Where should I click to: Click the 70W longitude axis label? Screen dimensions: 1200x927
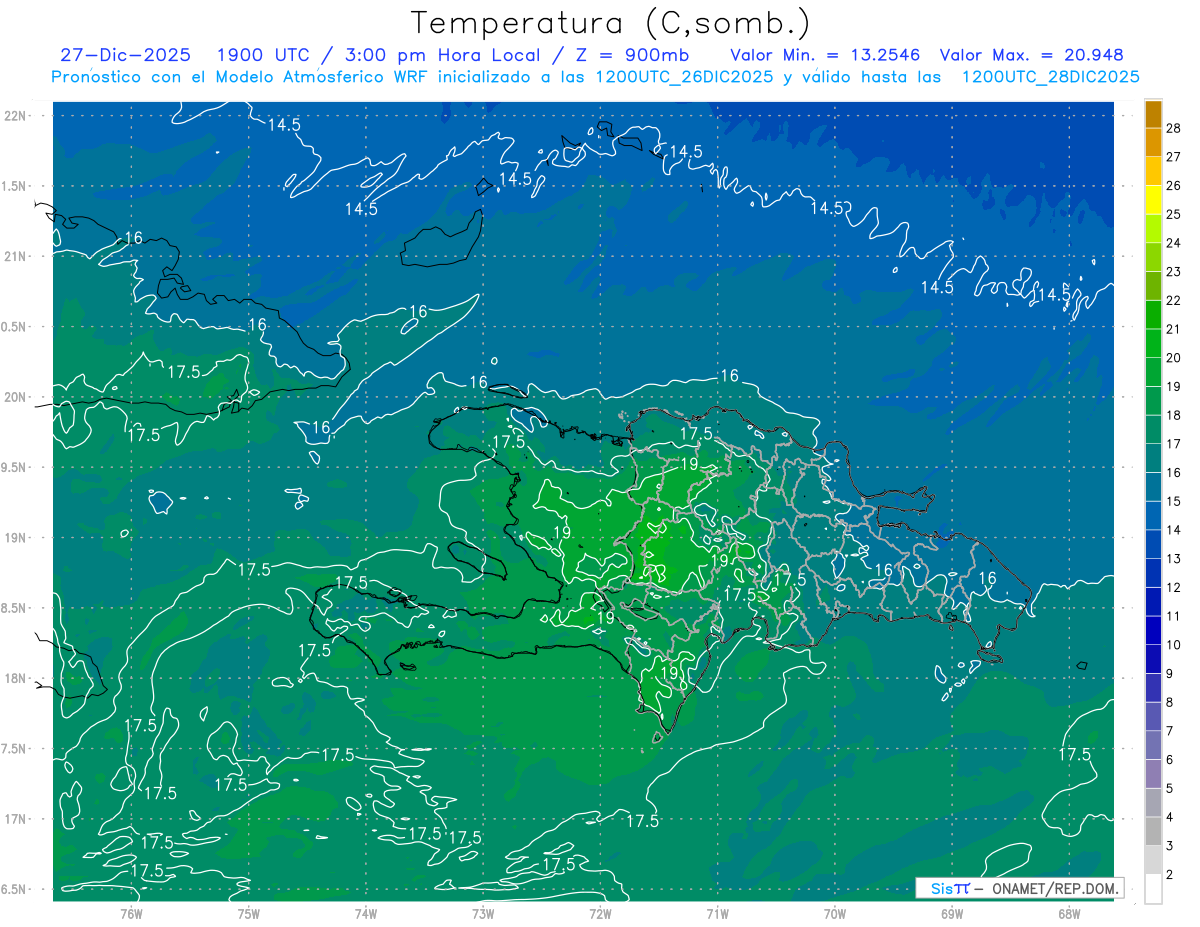pyautogui.click(x=834, y=914)
